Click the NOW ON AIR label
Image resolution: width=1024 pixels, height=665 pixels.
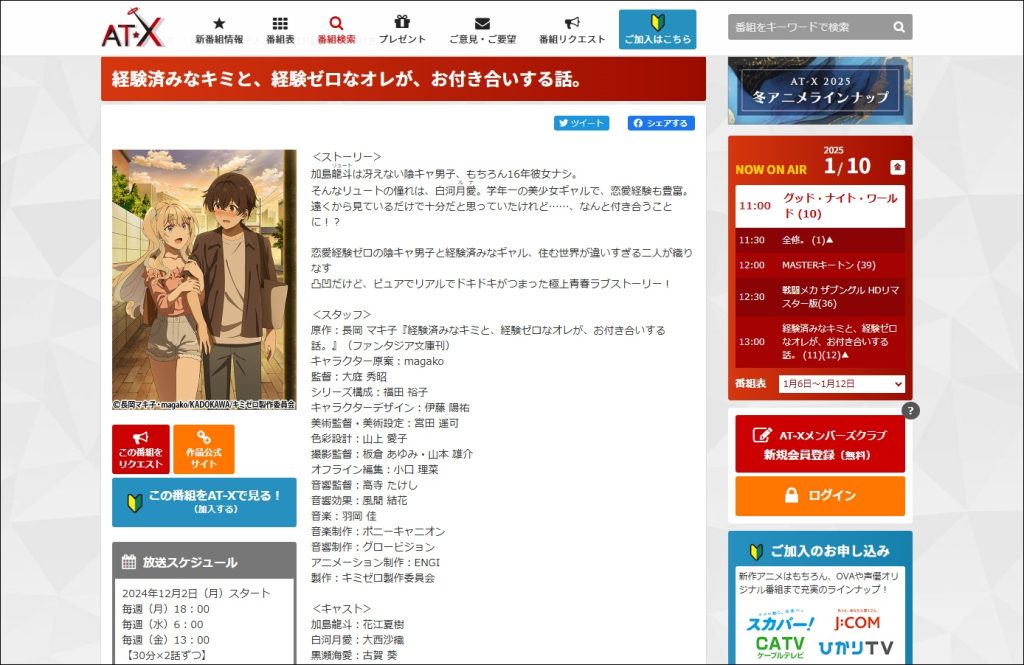coord(771,170)
